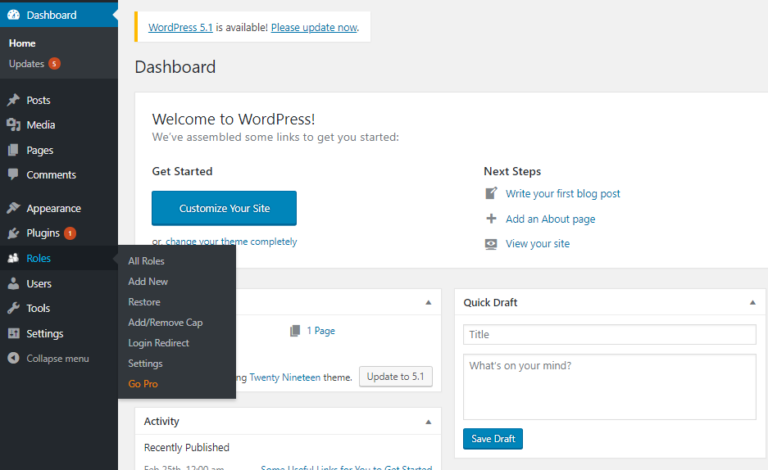This screenshot has width=768, height=470.
Task: Open the Posts menu item
Action: 38,100
